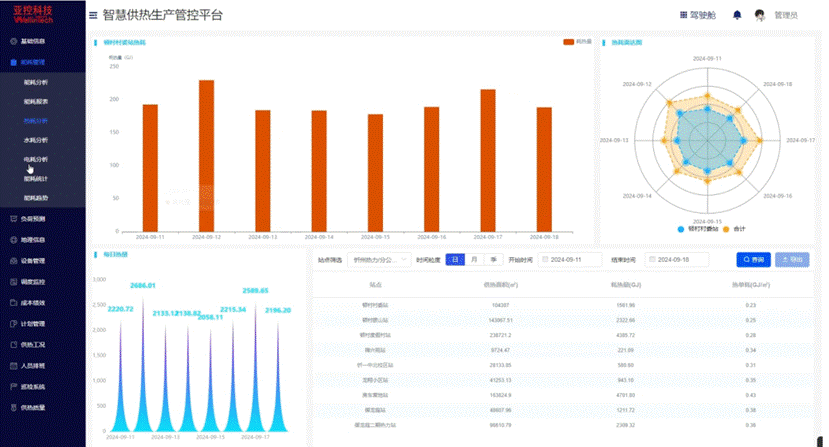The height and width of the screenshot is (447, 829).
Task: Expand the station filter dropdown
Action: point(379,260)
